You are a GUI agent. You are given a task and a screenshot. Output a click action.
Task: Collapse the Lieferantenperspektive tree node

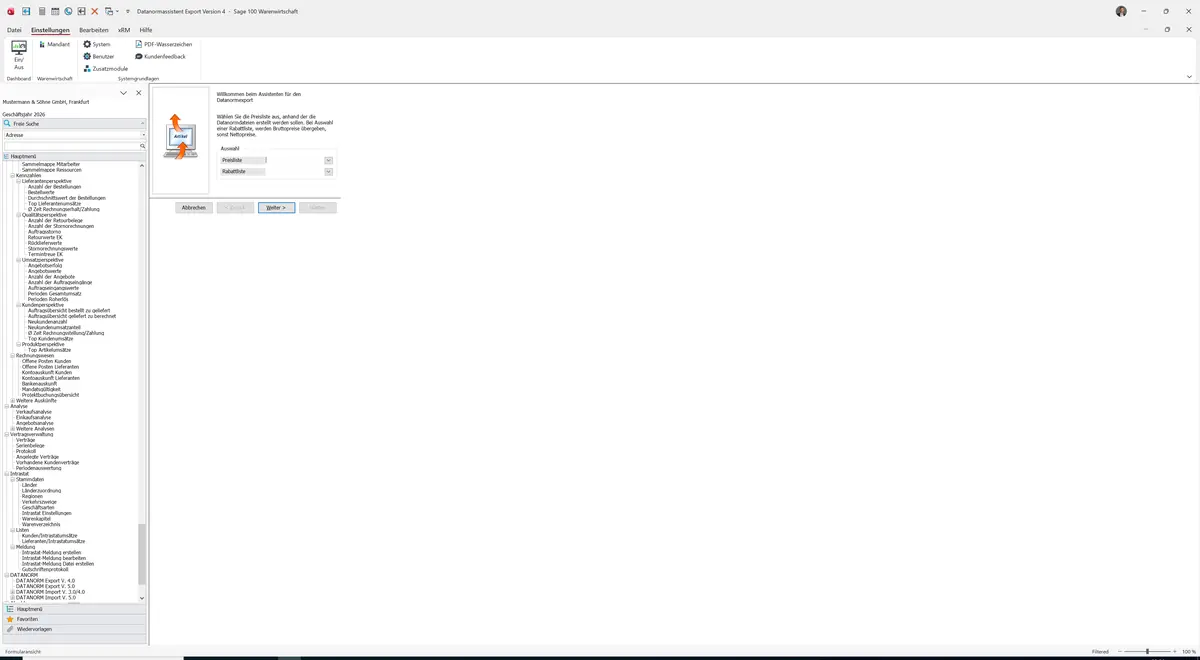tap(19, 181)
